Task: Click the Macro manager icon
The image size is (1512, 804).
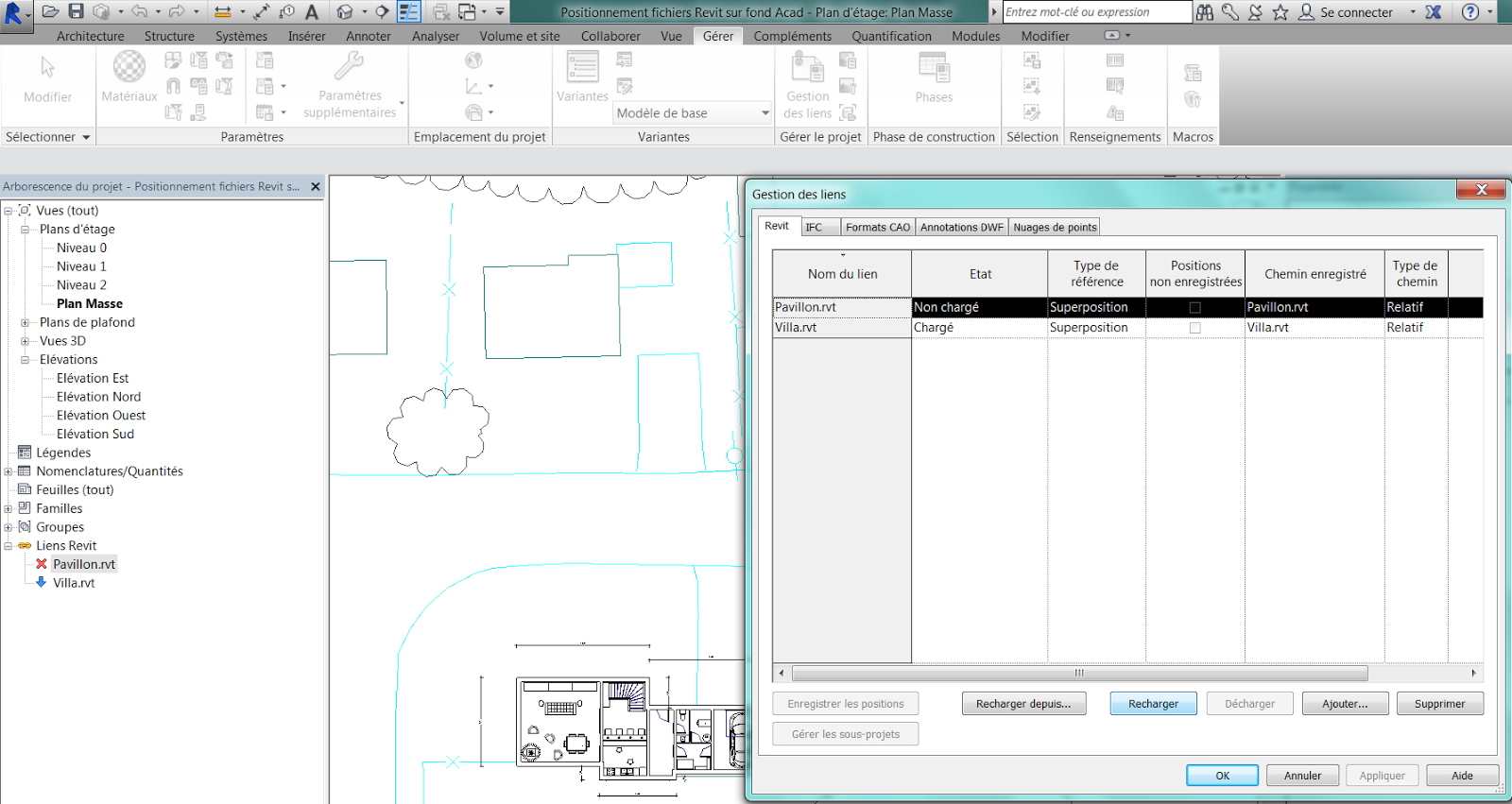Action: pyautogui.click(x=1193, y=73)
